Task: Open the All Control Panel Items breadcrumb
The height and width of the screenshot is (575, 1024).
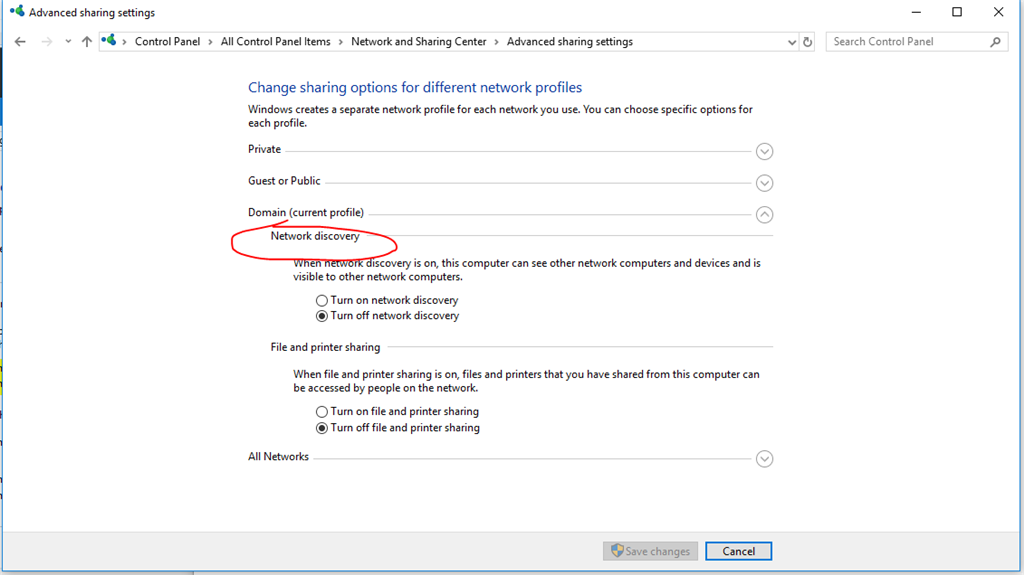Action: click(276, 42)
